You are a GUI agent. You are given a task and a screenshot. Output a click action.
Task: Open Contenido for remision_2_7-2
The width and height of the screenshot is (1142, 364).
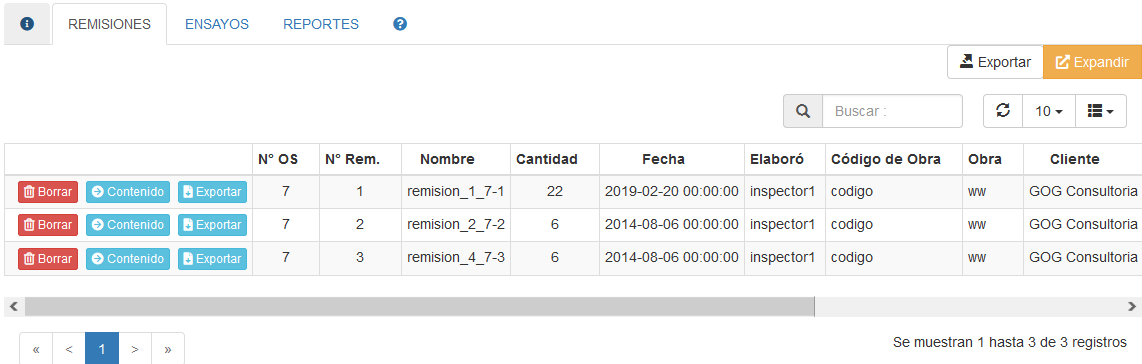click(x=128, y=225)
